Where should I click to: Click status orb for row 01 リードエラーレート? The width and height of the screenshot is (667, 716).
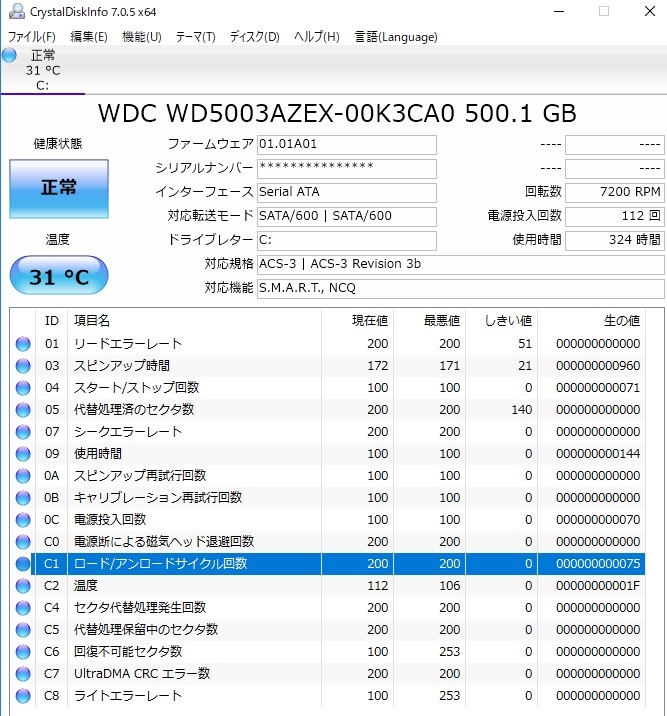click(23, 344)
